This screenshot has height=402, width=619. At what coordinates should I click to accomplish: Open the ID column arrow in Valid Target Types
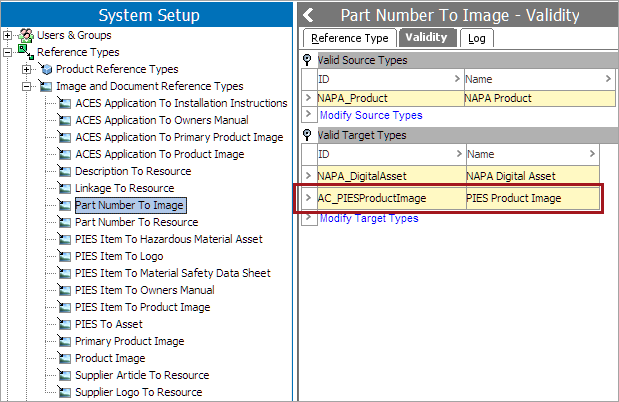tap(459, 154)
